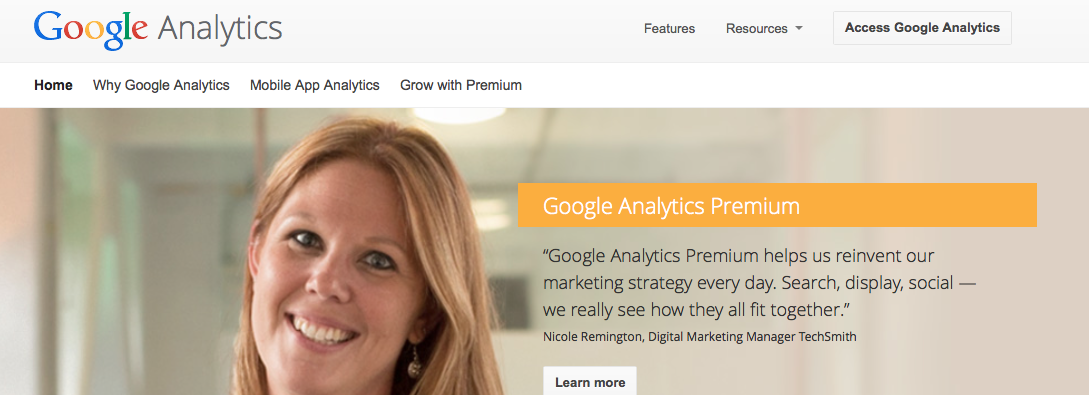Click the orange Google Analytics Premium banner
Viewport: 1089px width, 395px height.
[776, 205]
